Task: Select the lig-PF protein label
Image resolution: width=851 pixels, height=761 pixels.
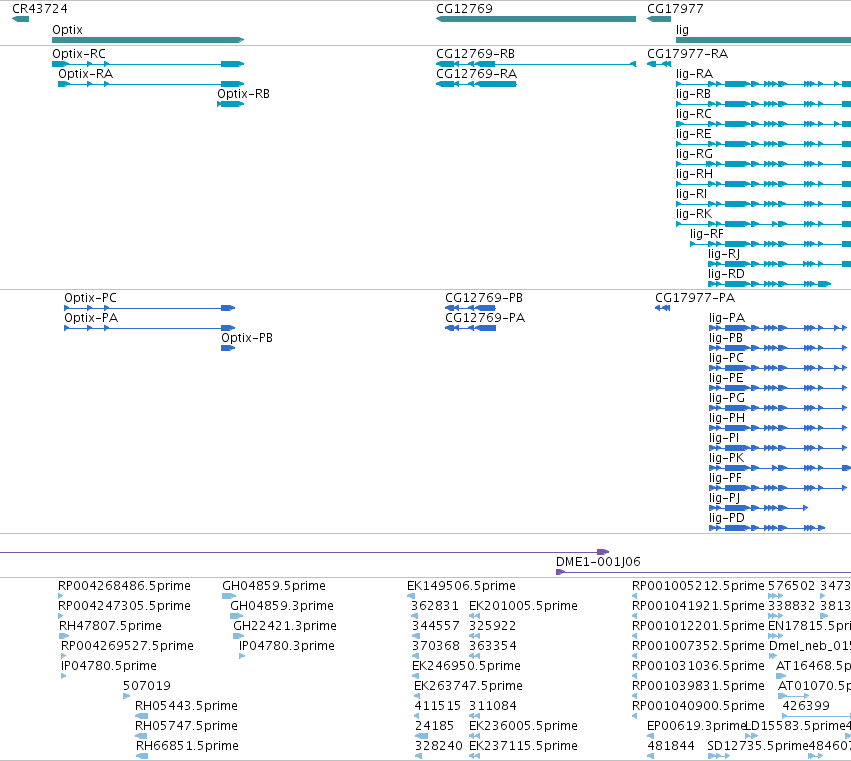Action: pos(725,478)
